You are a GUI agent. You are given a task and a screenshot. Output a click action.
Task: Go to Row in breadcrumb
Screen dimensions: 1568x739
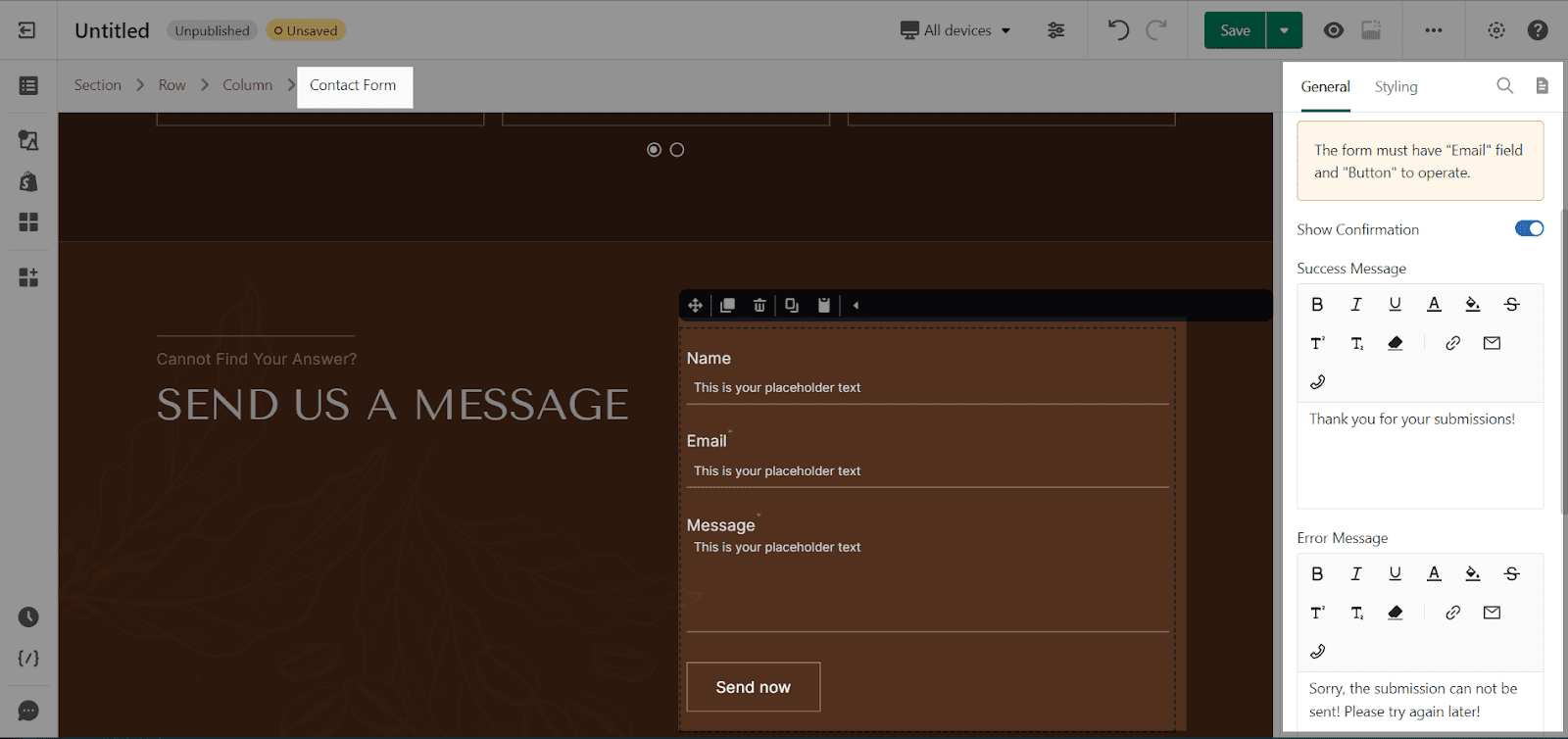[x=172, y=85]
